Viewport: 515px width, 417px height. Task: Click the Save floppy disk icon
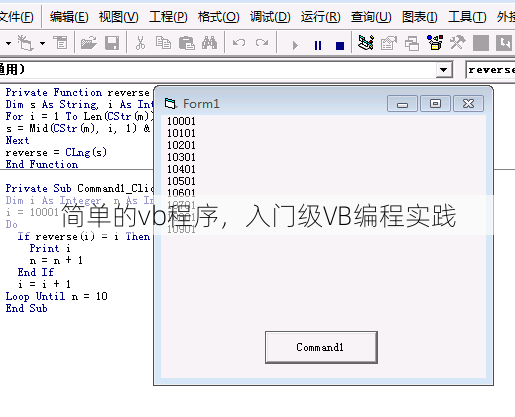(x=112, y=43)
